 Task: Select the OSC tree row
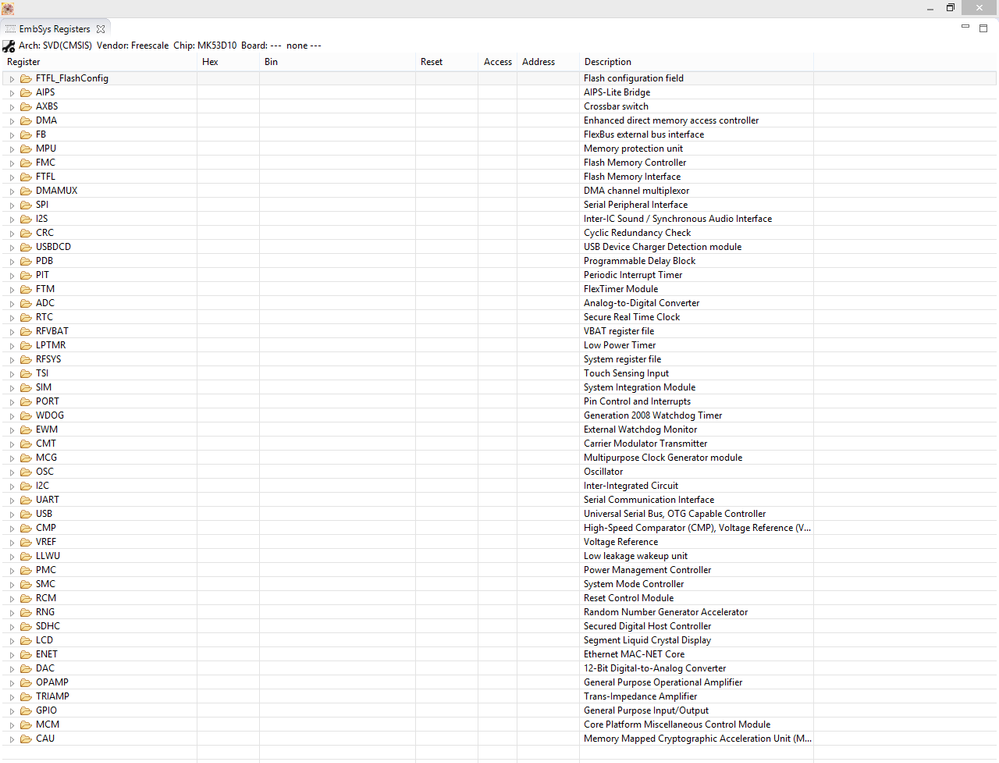500,471
